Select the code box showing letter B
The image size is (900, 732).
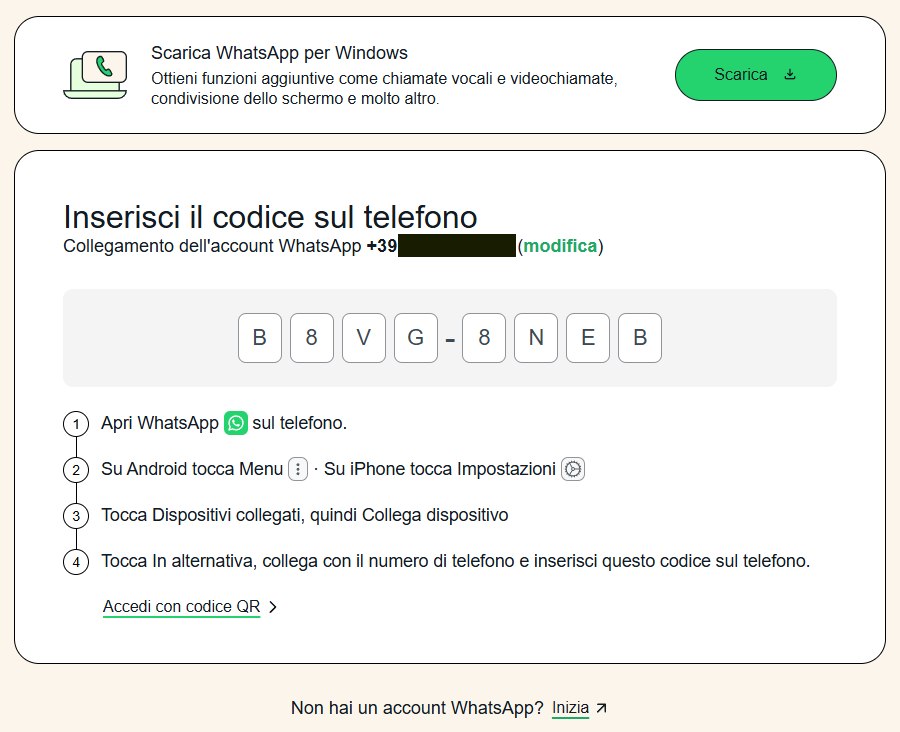point(260,338)
